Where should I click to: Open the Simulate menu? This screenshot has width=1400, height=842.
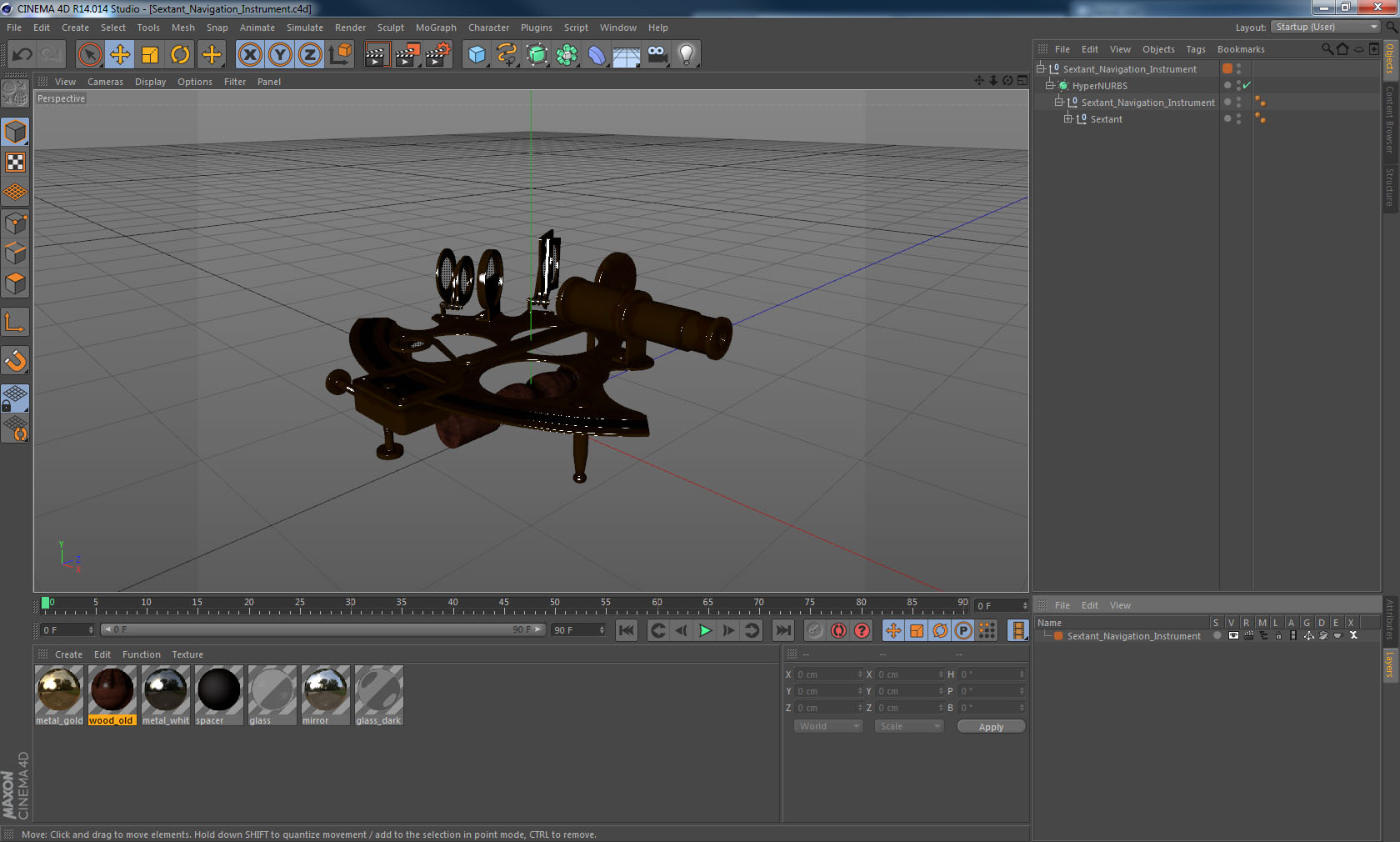pyautogui.click(x=305, y=28)
